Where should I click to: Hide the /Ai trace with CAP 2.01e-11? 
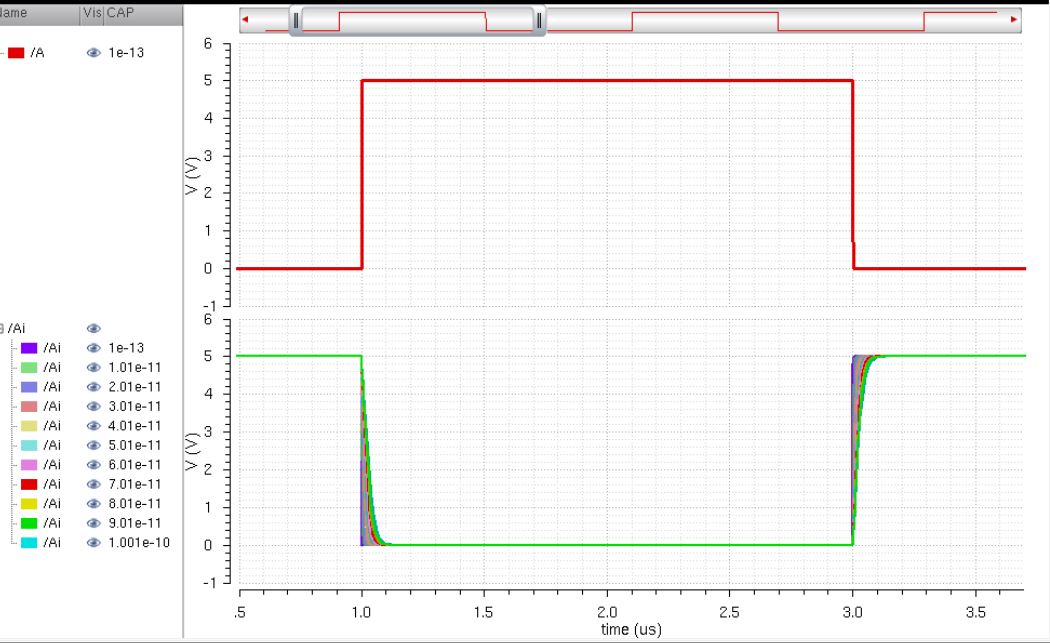(x=94, y=386)
